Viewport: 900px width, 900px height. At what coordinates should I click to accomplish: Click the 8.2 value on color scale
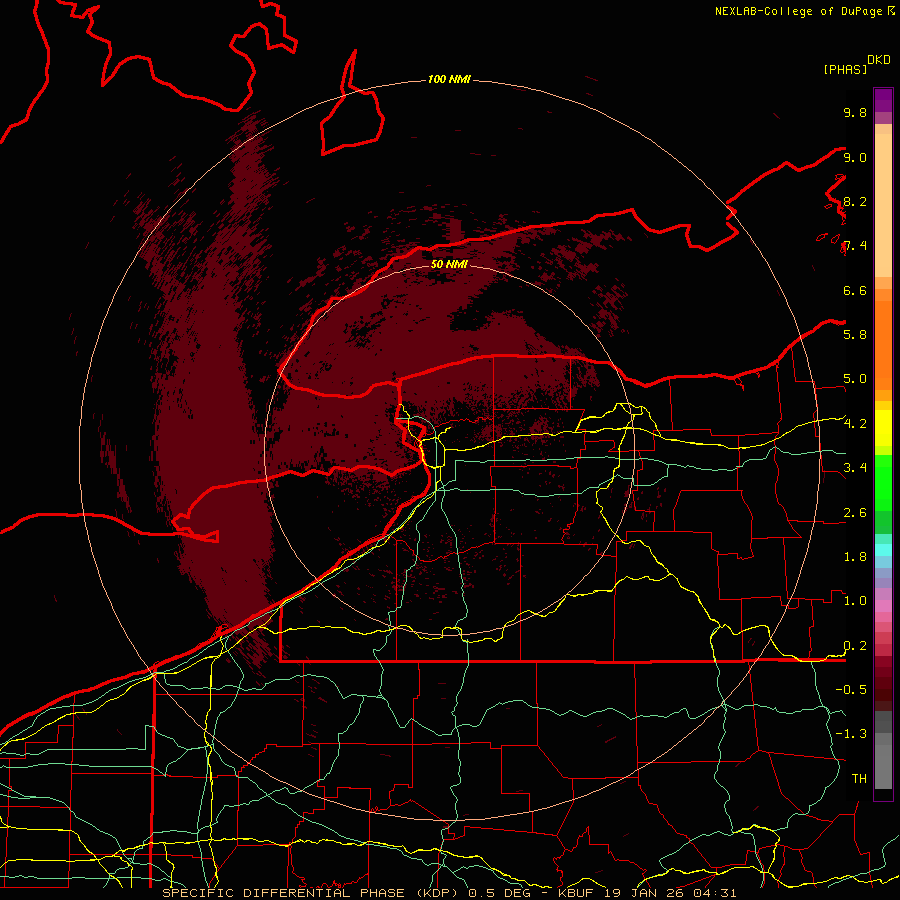[x=855, y=201]
